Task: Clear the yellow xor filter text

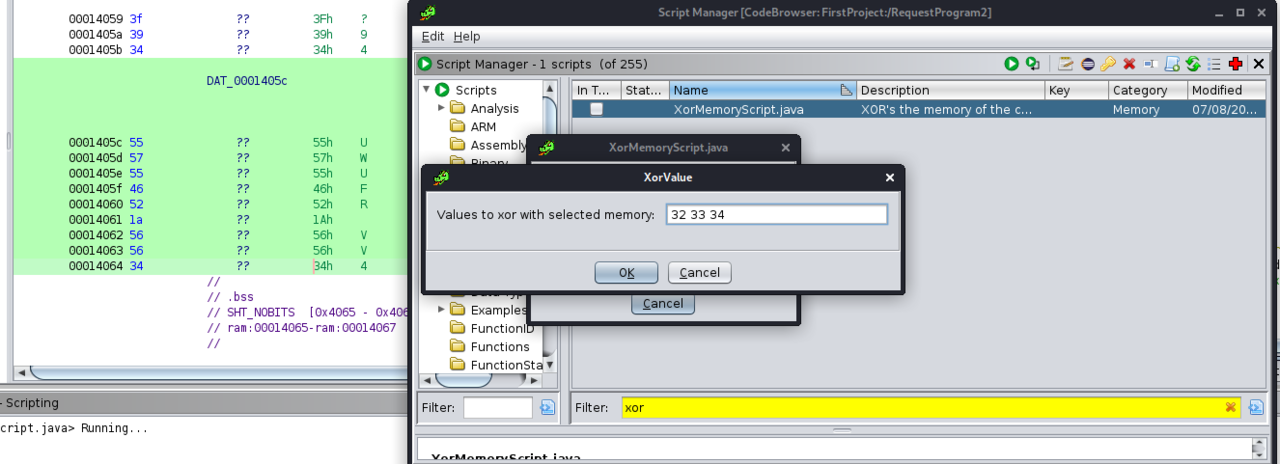Action: point(1230,408)
